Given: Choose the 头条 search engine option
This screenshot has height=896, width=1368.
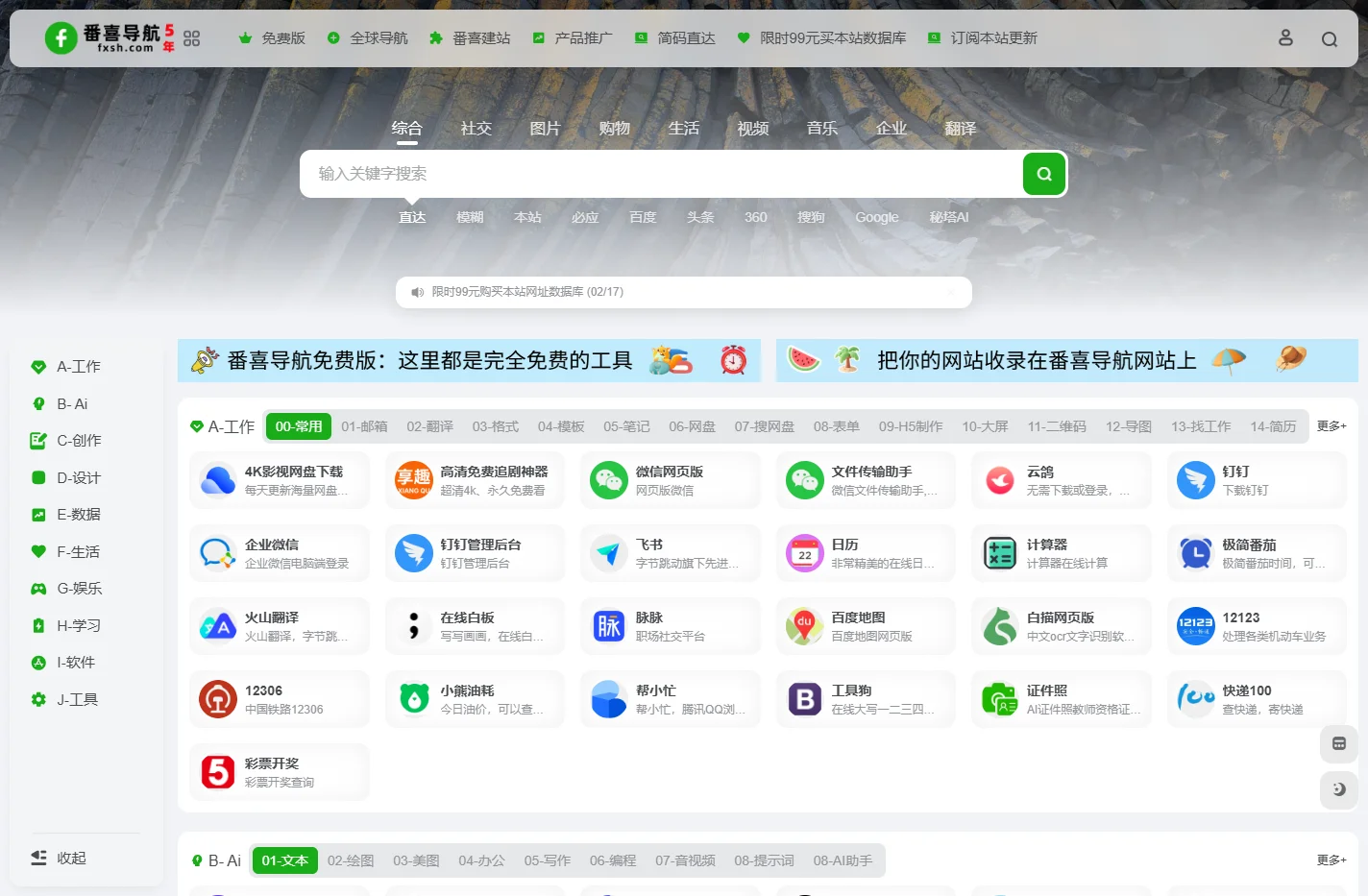Looking at the screenshot, I should click(x=700, y=217).
